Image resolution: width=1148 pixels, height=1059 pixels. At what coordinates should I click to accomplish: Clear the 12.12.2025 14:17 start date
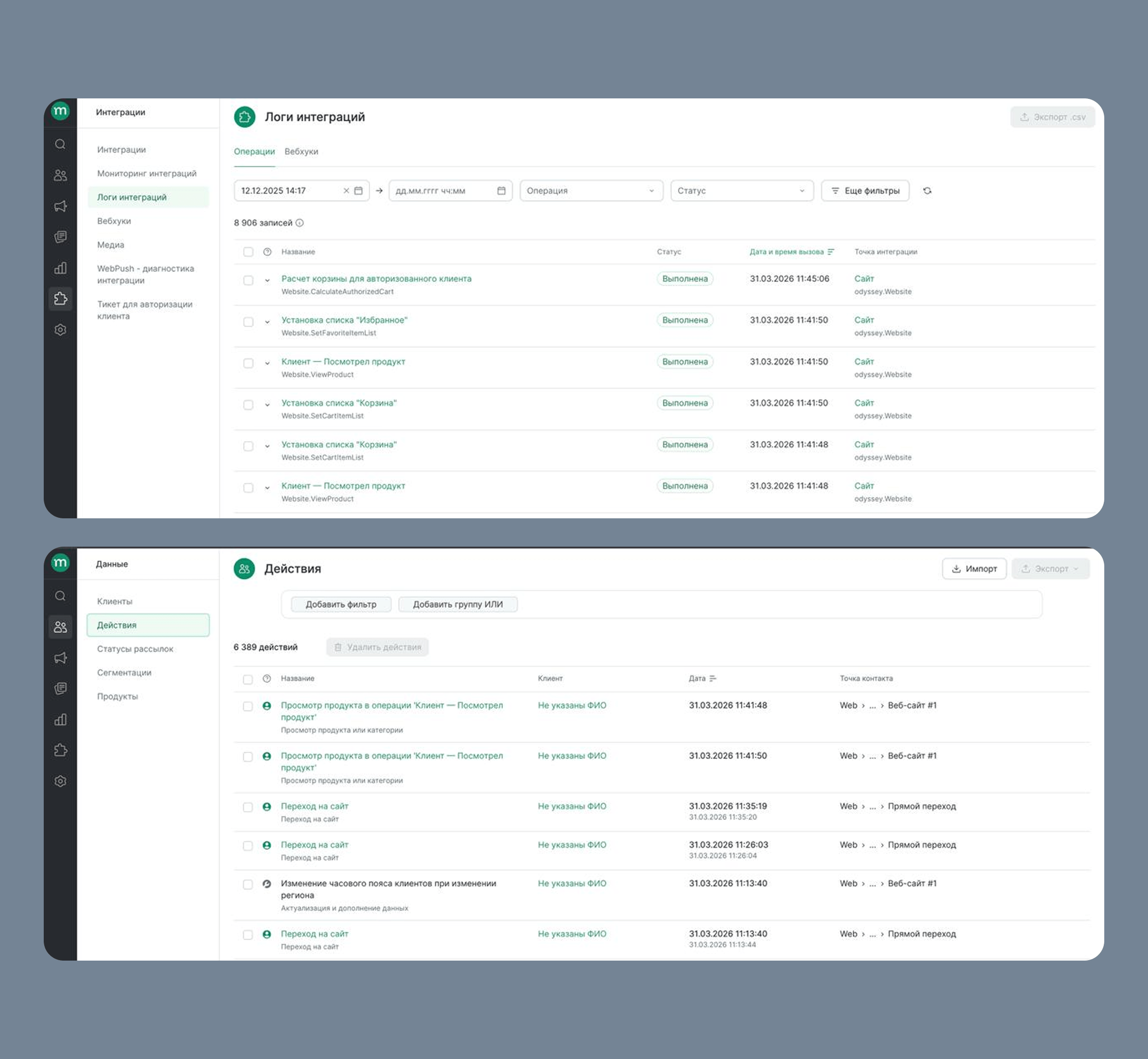346,191
